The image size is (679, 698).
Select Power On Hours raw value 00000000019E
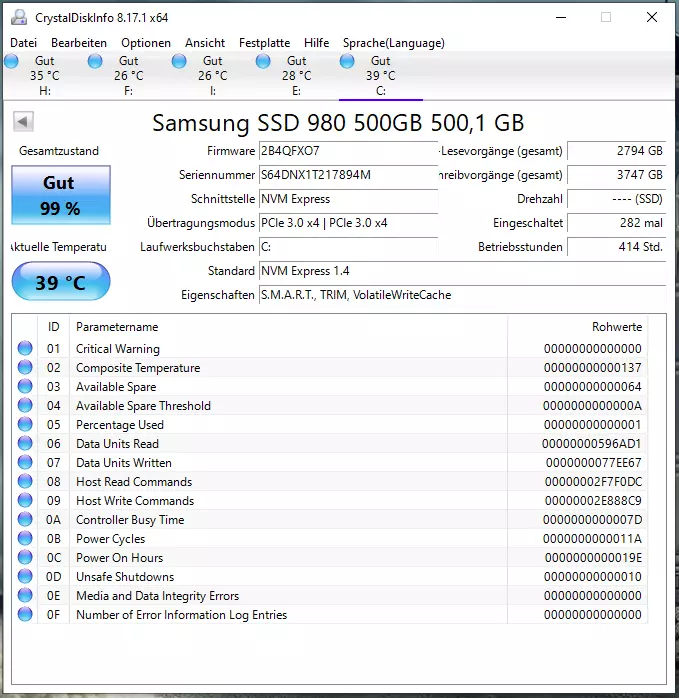pos(593,558)
